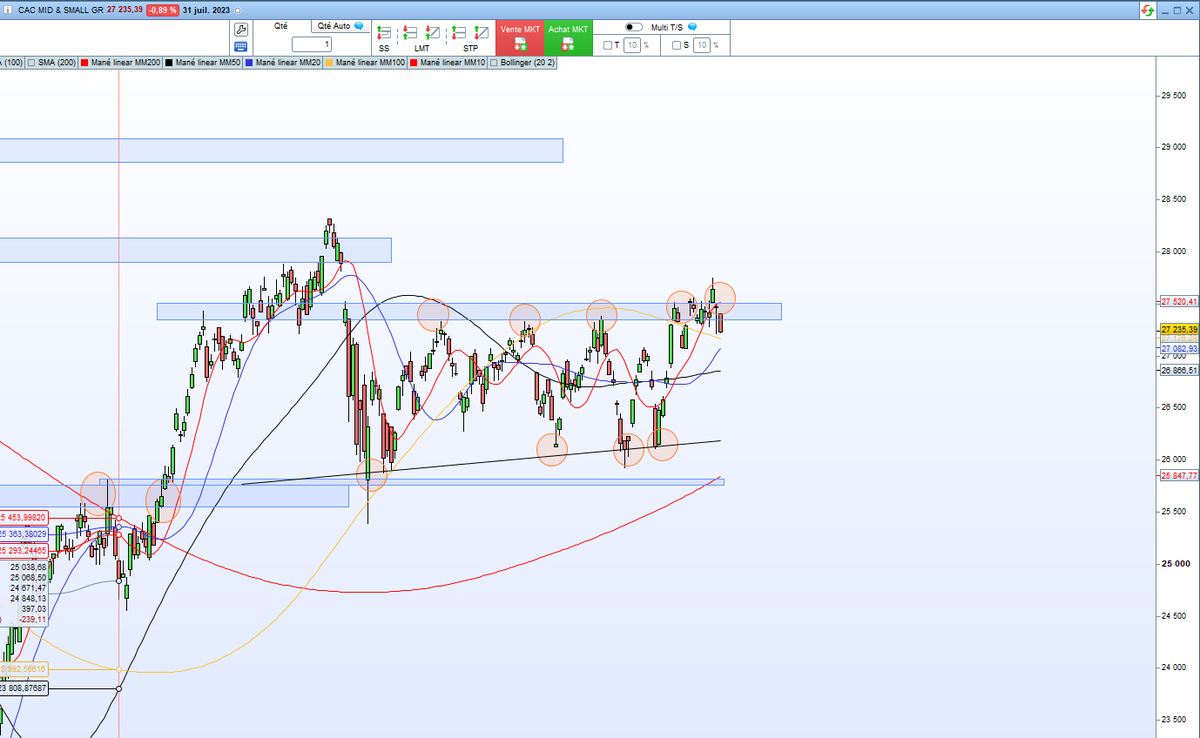Click the 23 500 price axis label

(1173, 719)
